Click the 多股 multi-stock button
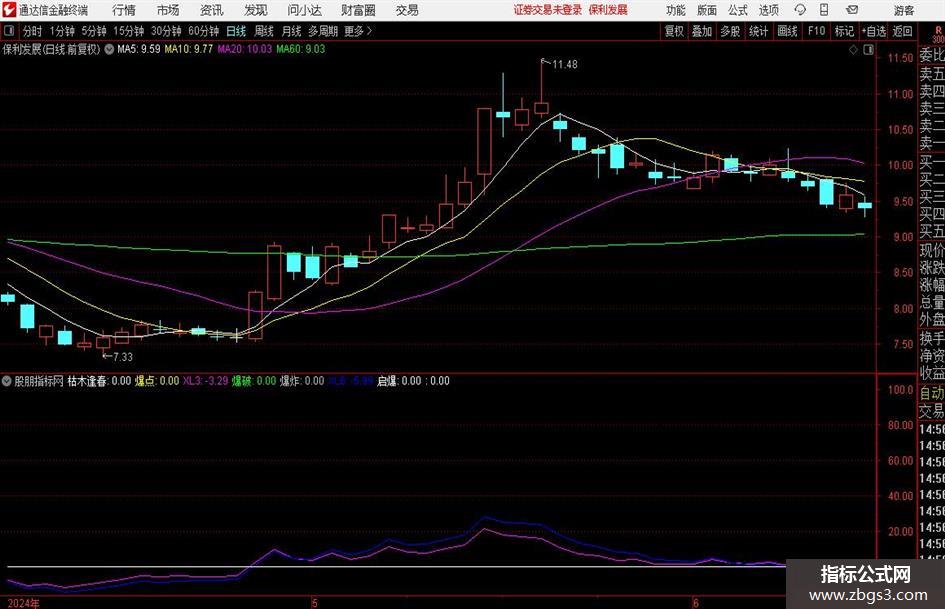 click(x=730, y=31)
